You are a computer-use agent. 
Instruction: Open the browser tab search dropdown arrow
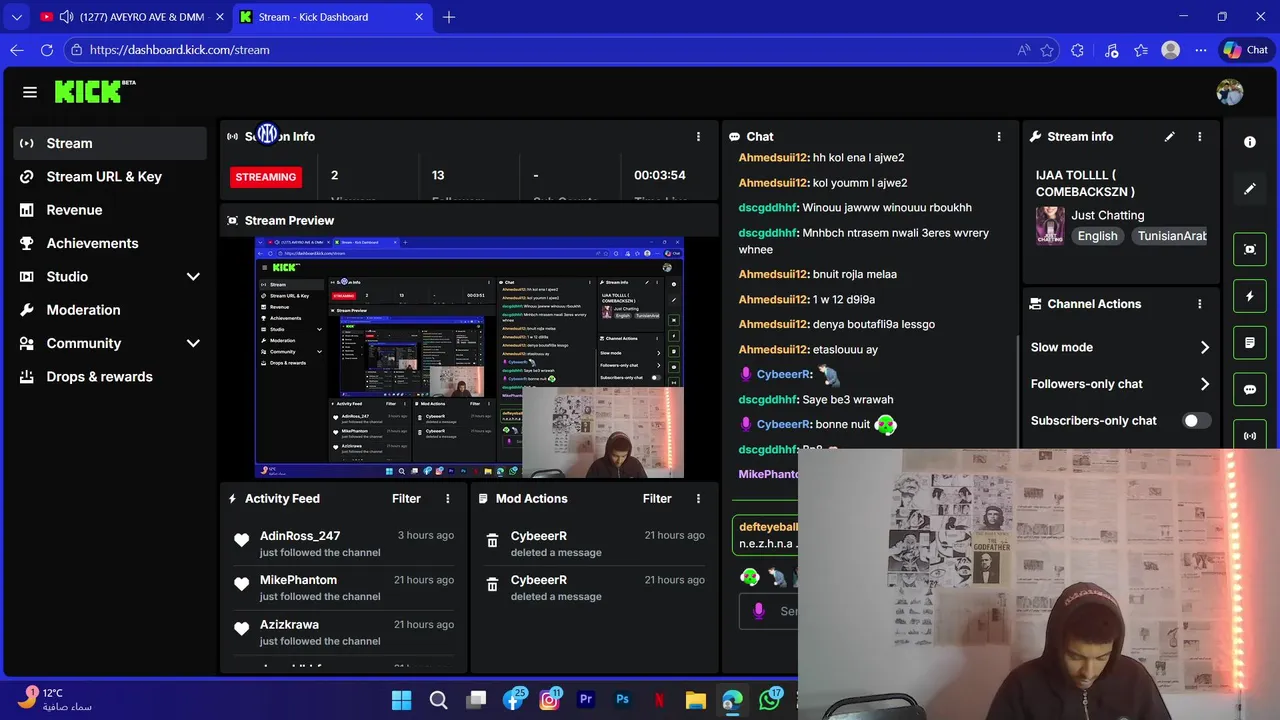(17, 17)
